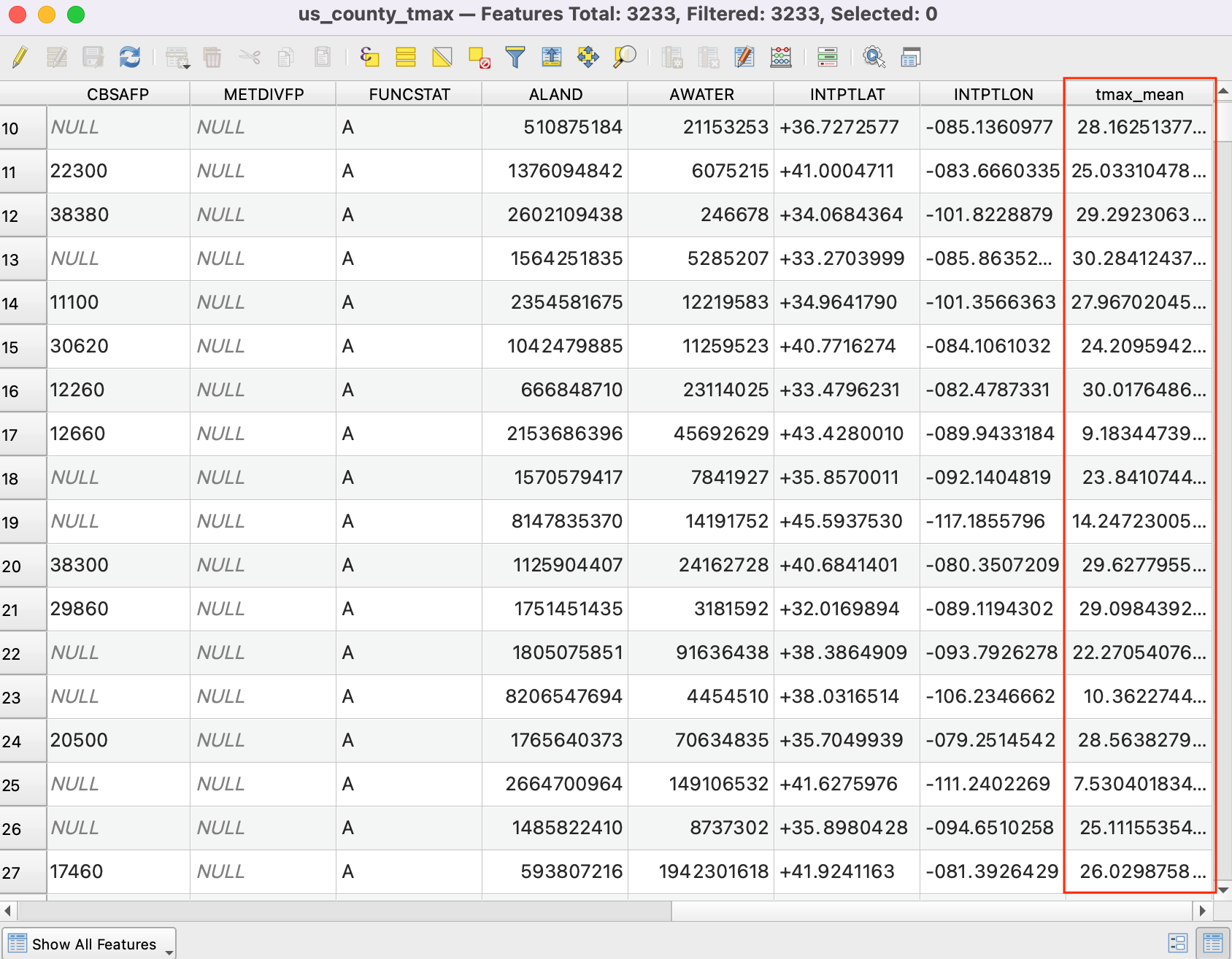Switch to table view
Viewport: 1232px width, 959px height.
[1212, 943]
